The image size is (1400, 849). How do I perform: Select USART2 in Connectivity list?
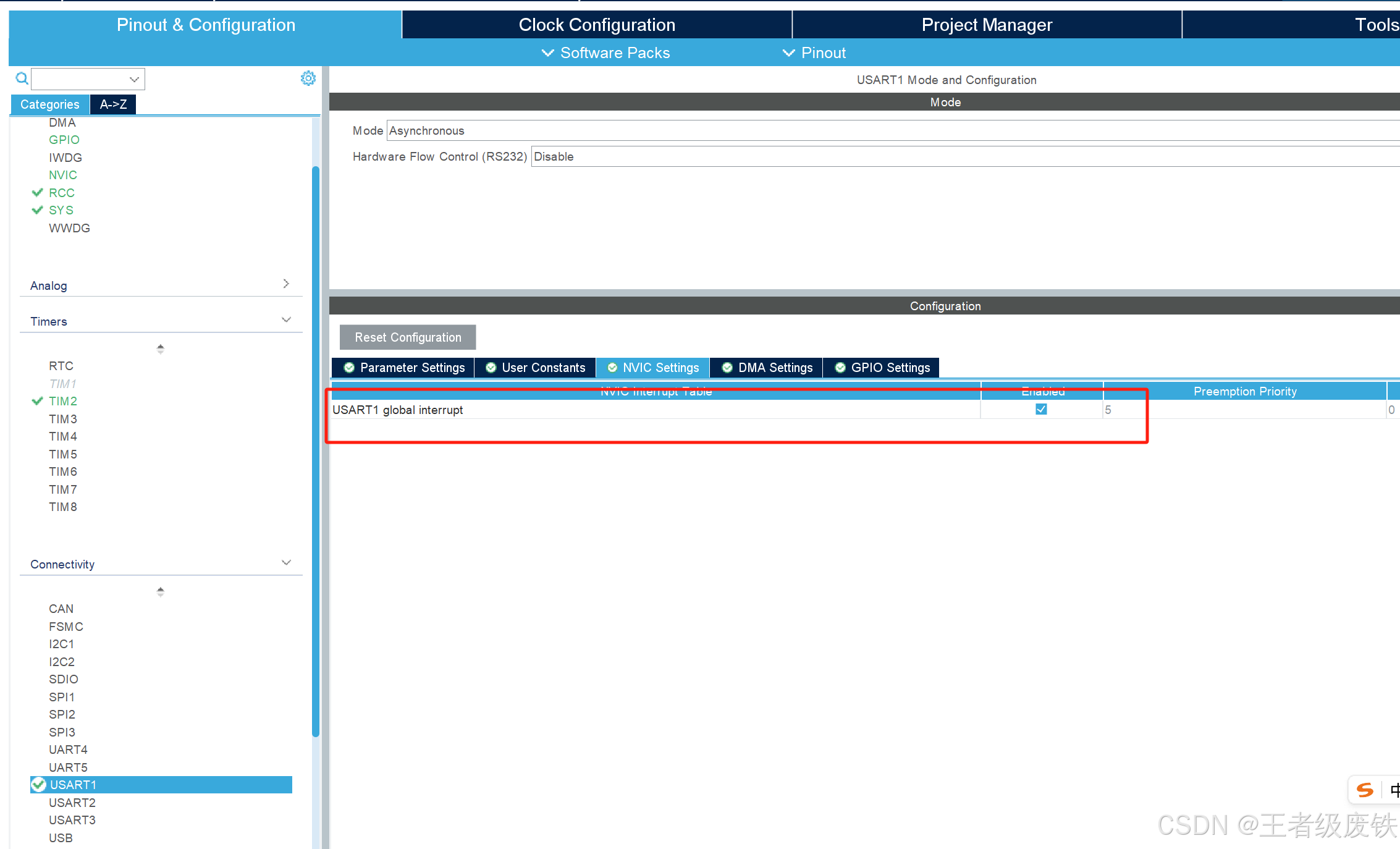[72, 803]
